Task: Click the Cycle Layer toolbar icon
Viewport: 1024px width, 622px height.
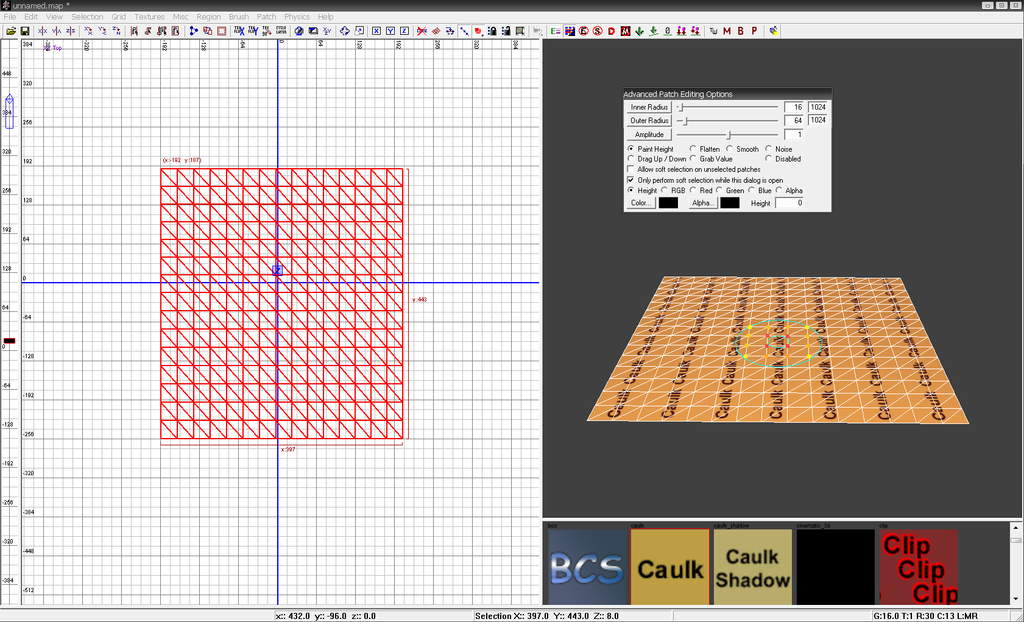Action: [x=281, y=31]
